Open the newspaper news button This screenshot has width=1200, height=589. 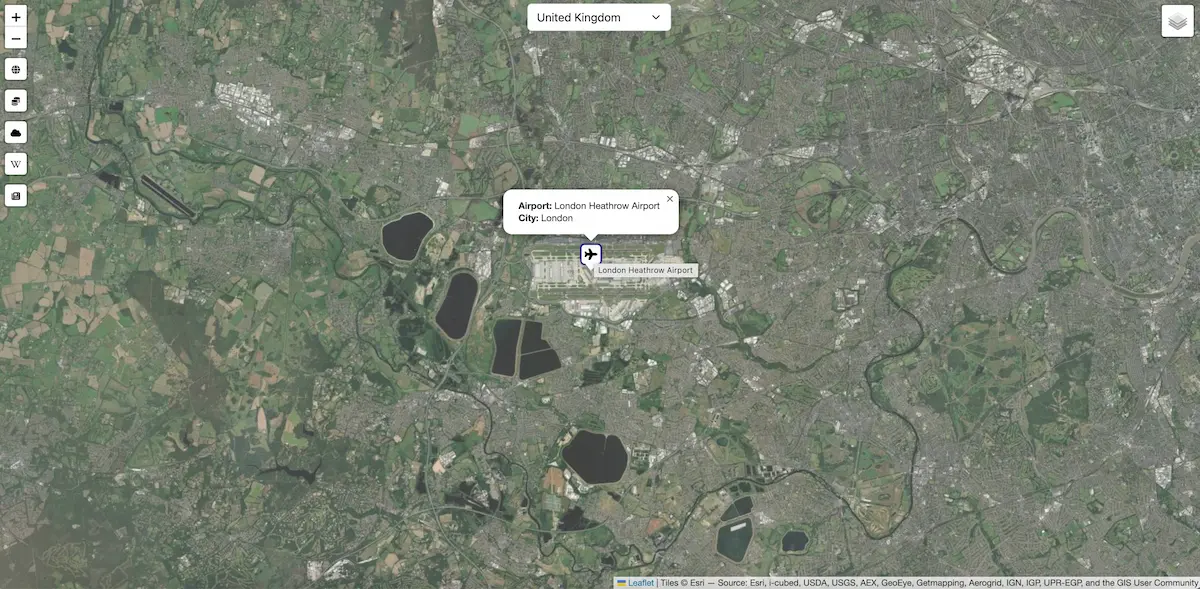point(16,196)
